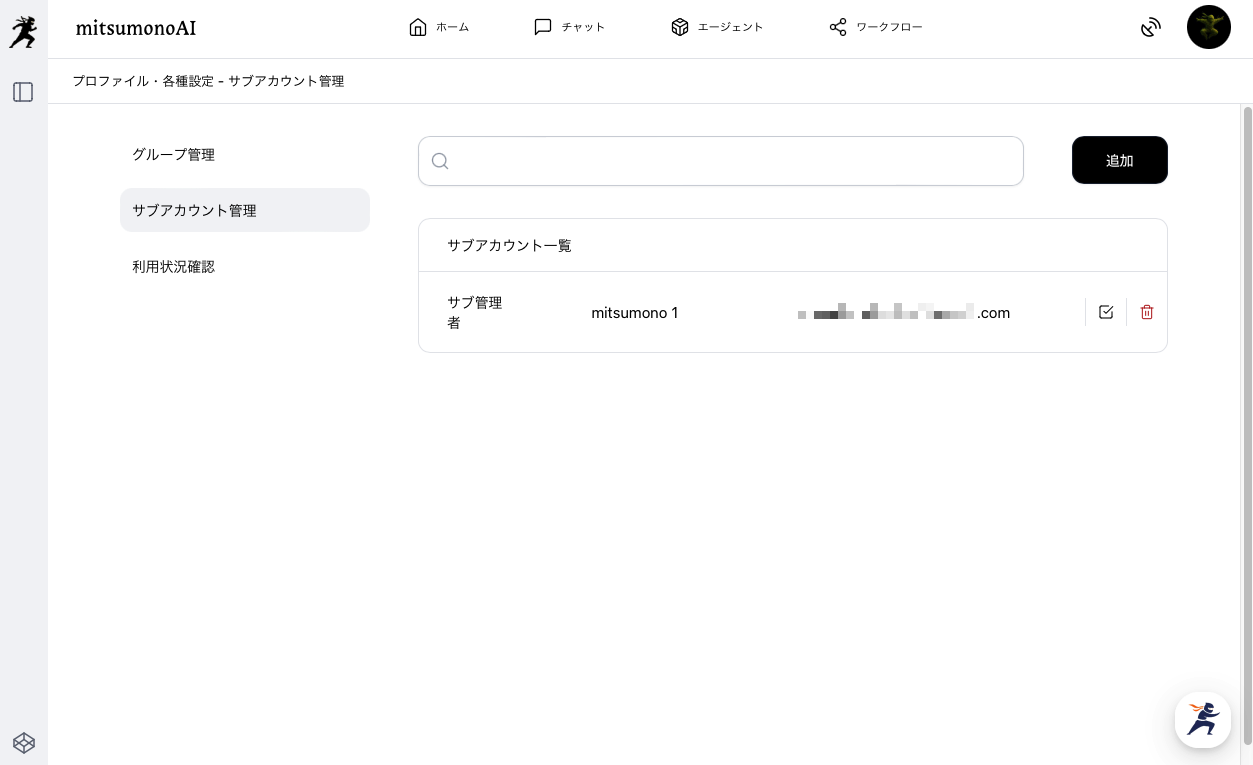
Task: Delete mitsumono 1 with red trash icon
Action: click(x=1147, y=312)
